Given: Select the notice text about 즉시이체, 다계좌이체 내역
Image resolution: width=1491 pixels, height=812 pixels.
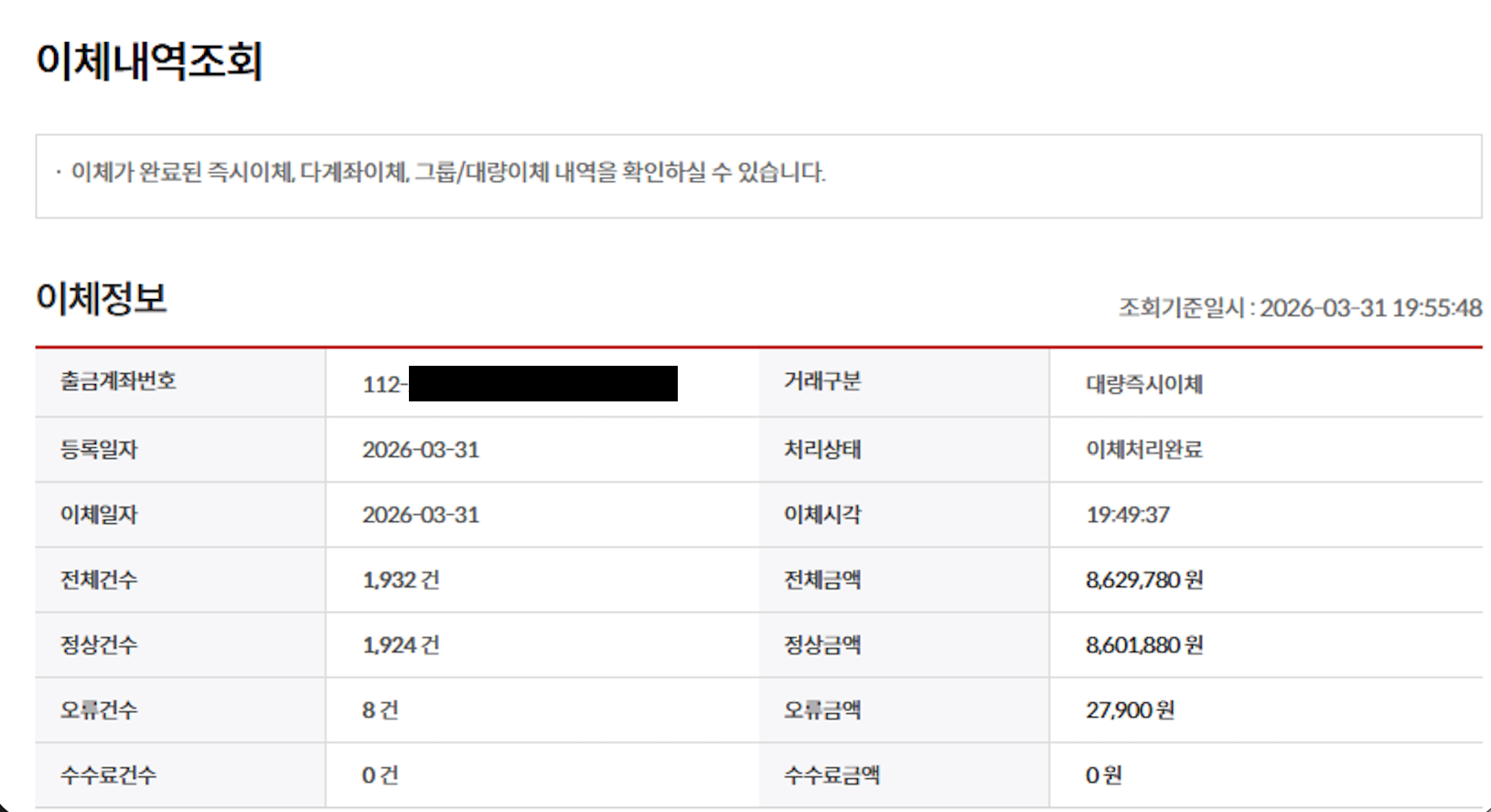Looking at the screenshot, I should point(448,172).
